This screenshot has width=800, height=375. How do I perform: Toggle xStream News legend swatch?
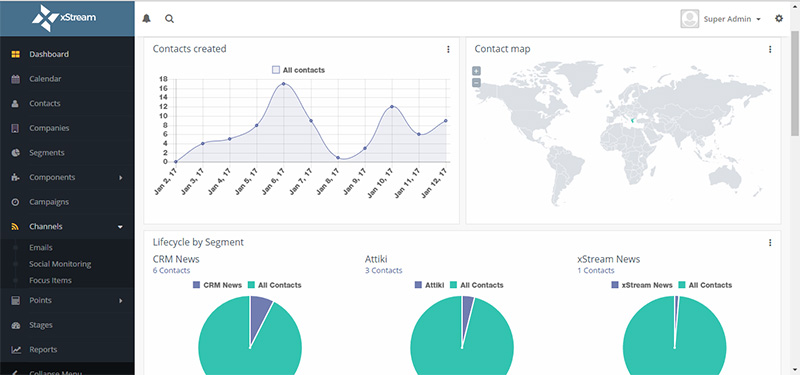615,285
